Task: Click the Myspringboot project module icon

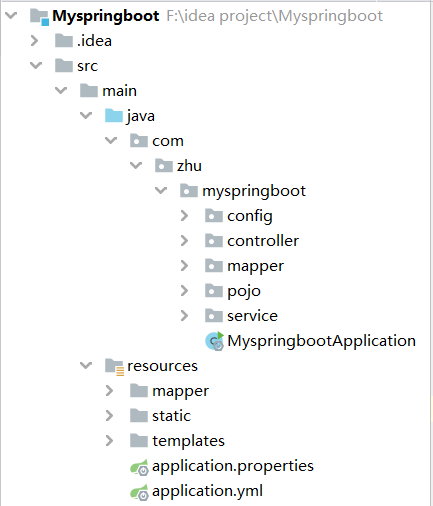Action: tap(39, 17)
